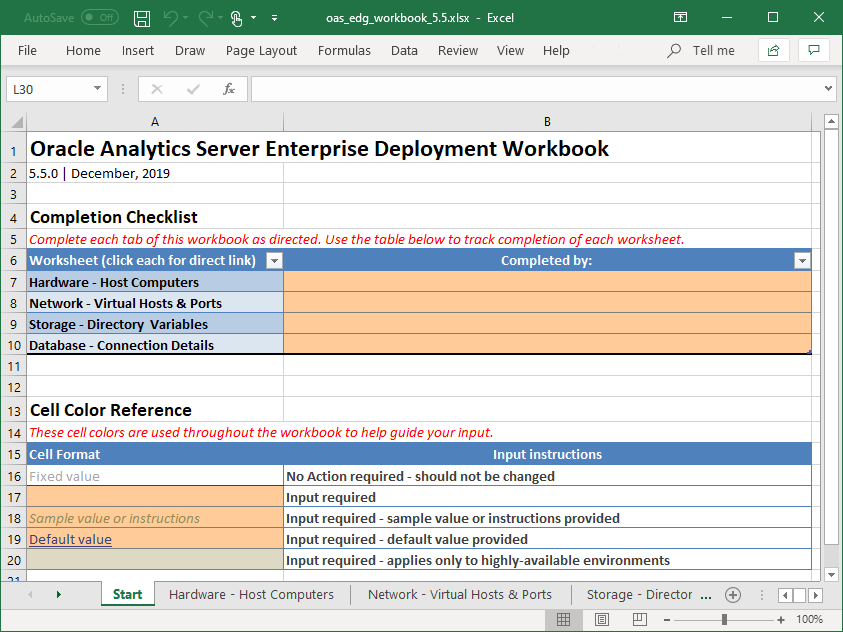Adjust the zoom slider handle
The width and height of the screenshot is (843, 632).
coord(724,619)
